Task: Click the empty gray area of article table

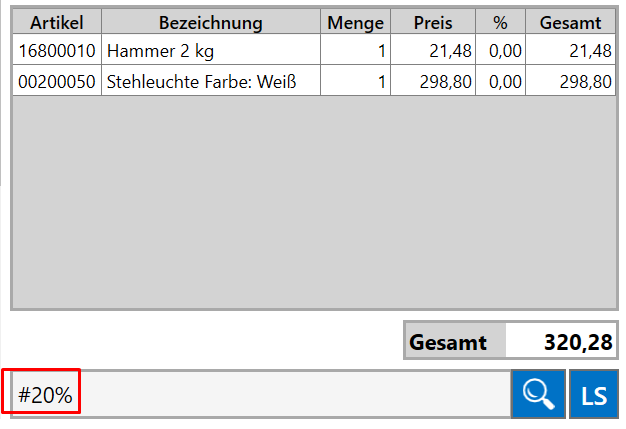Action: [314, 202]
